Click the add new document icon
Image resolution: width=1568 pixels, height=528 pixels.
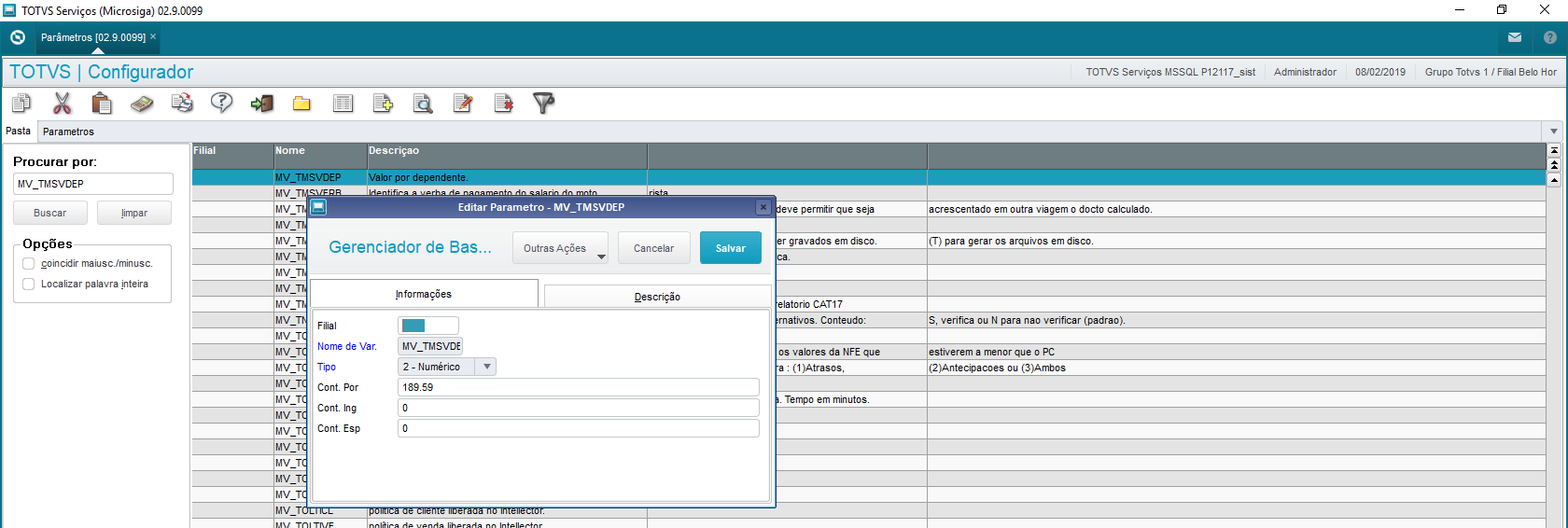point(383,104)
